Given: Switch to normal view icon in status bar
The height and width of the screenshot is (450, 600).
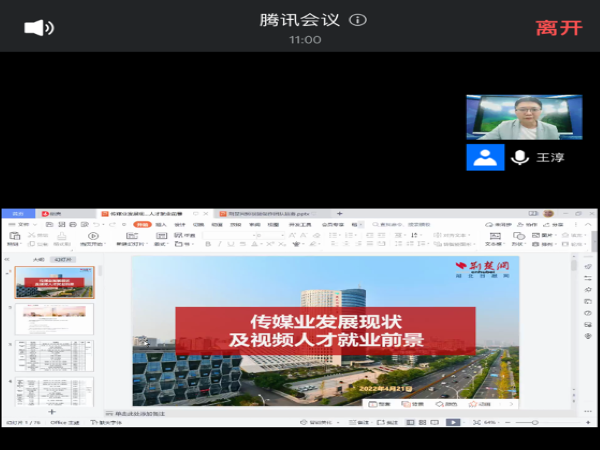Looking at the screenshot, I should point(410,422).
